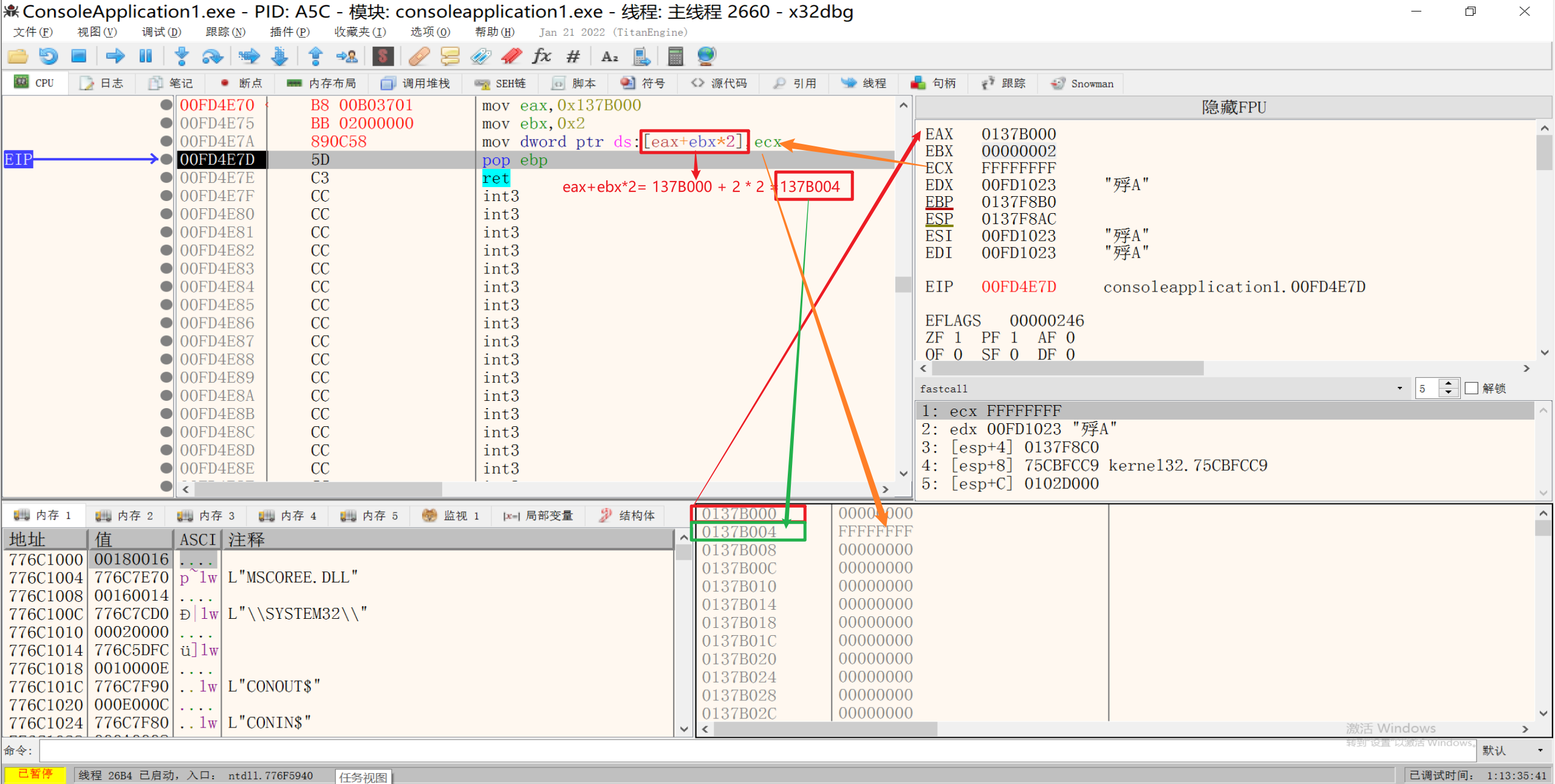This screenshot has width=1555, height=784.
Task: Enable the 解锁 checkbox
Action: pos(1471,388)
